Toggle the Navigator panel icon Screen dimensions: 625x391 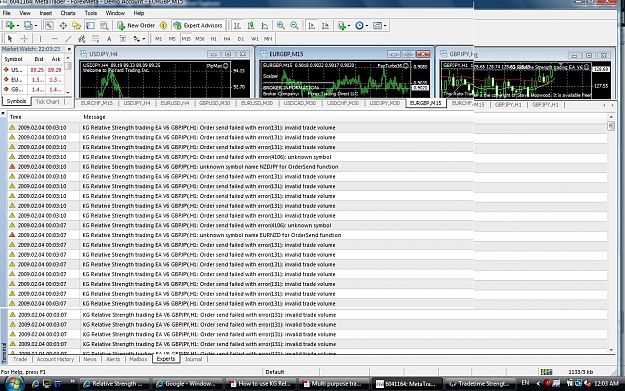pyautogui.click(x=77, y=26)
